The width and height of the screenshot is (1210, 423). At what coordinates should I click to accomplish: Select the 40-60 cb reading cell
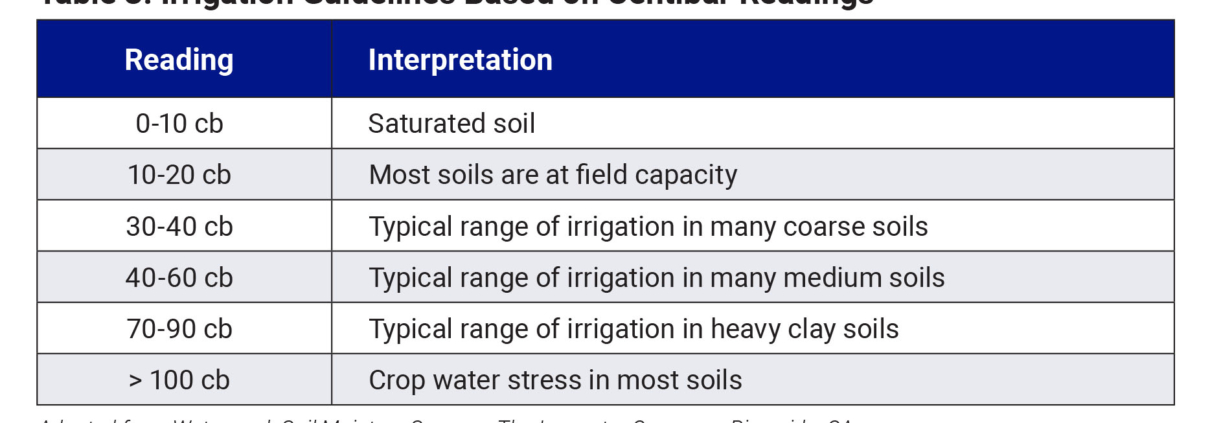click(179, 278)
